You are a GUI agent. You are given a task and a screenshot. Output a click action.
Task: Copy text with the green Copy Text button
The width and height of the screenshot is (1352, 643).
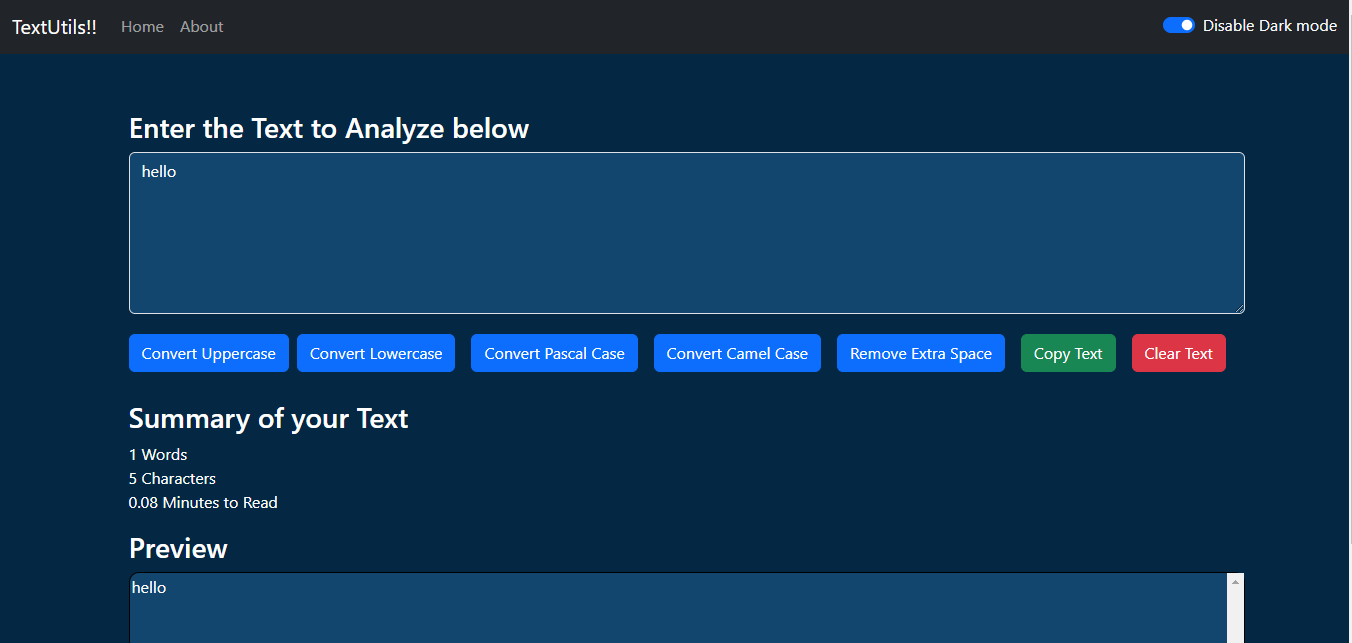[1068, 353]
